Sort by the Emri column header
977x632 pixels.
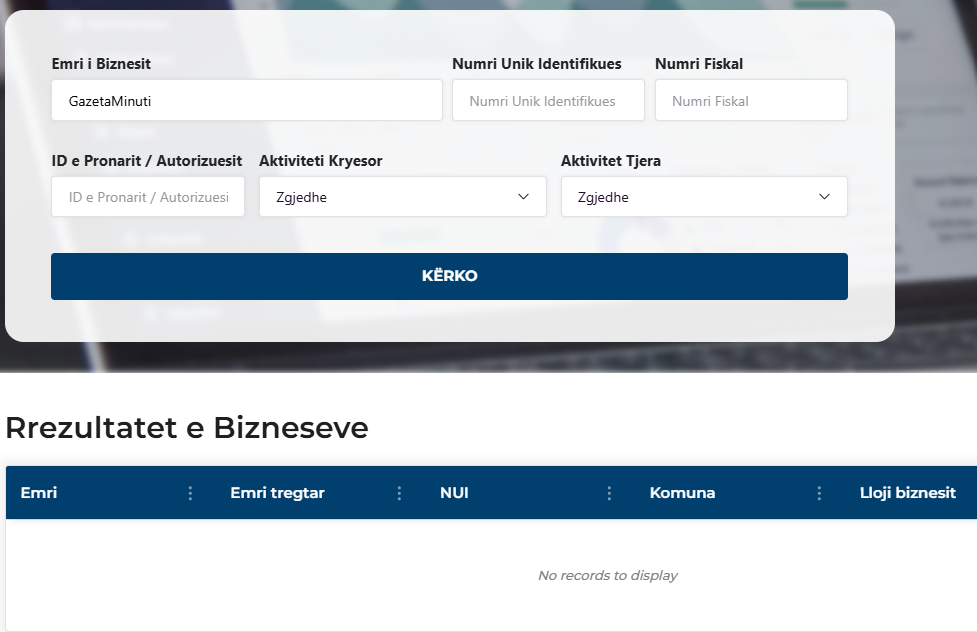click(x=39, y=493)
